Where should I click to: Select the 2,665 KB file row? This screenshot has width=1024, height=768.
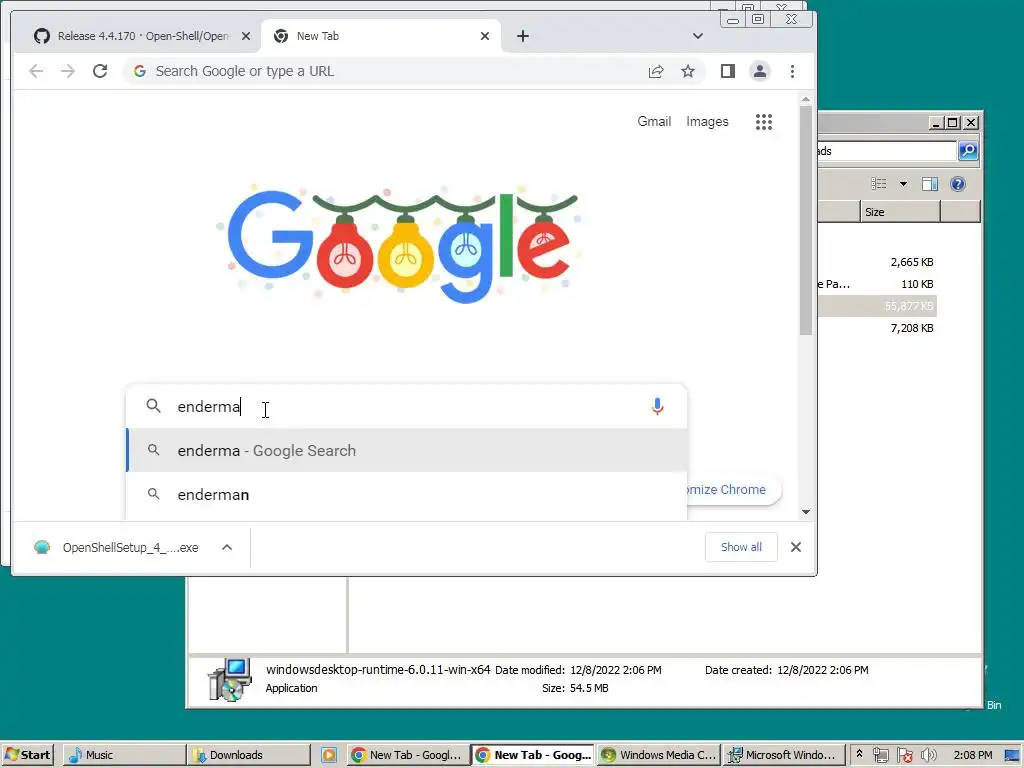click(877, 262)
